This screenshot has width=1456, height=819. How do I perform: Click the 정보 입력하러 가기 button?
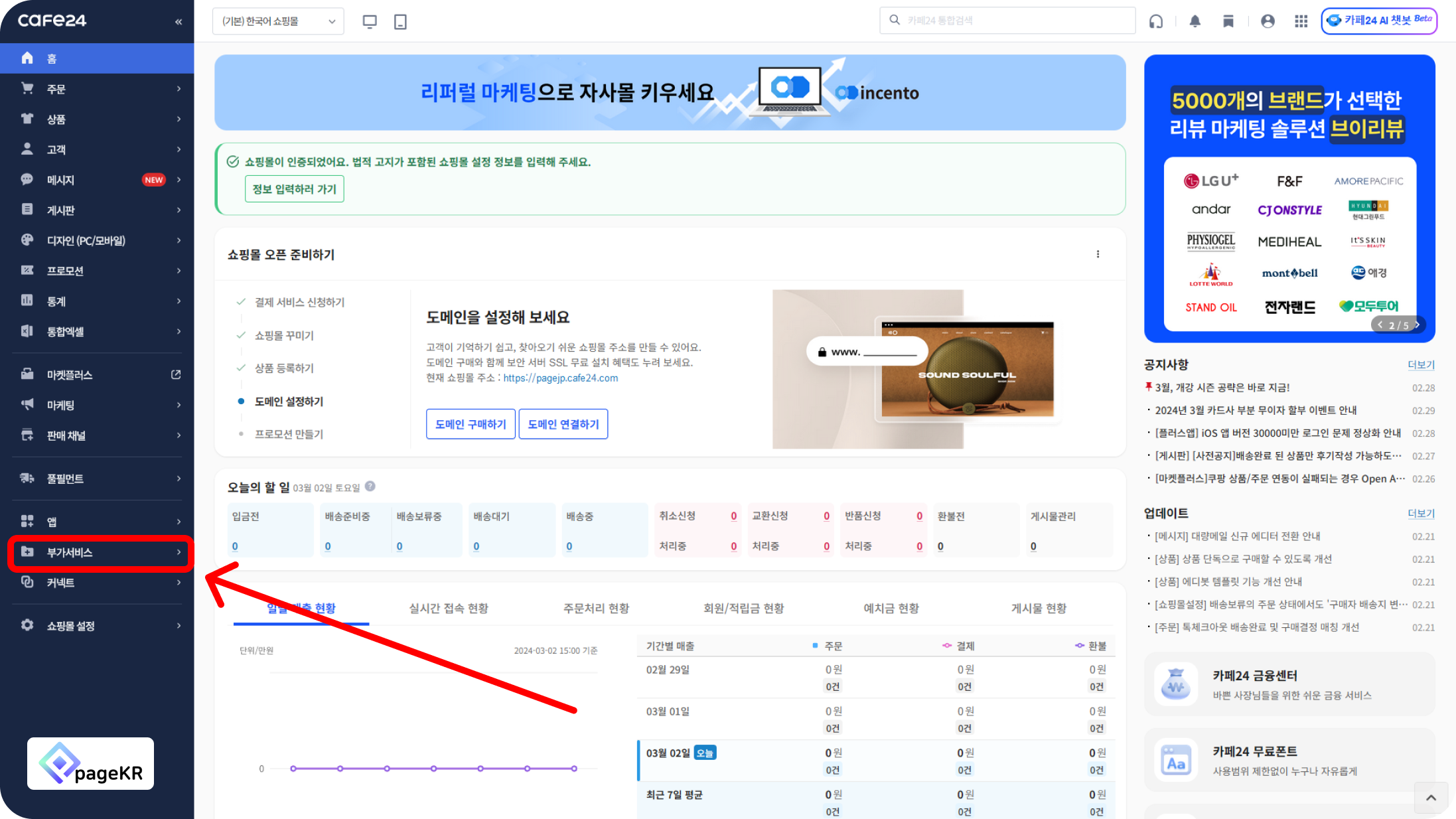(294, 189)
